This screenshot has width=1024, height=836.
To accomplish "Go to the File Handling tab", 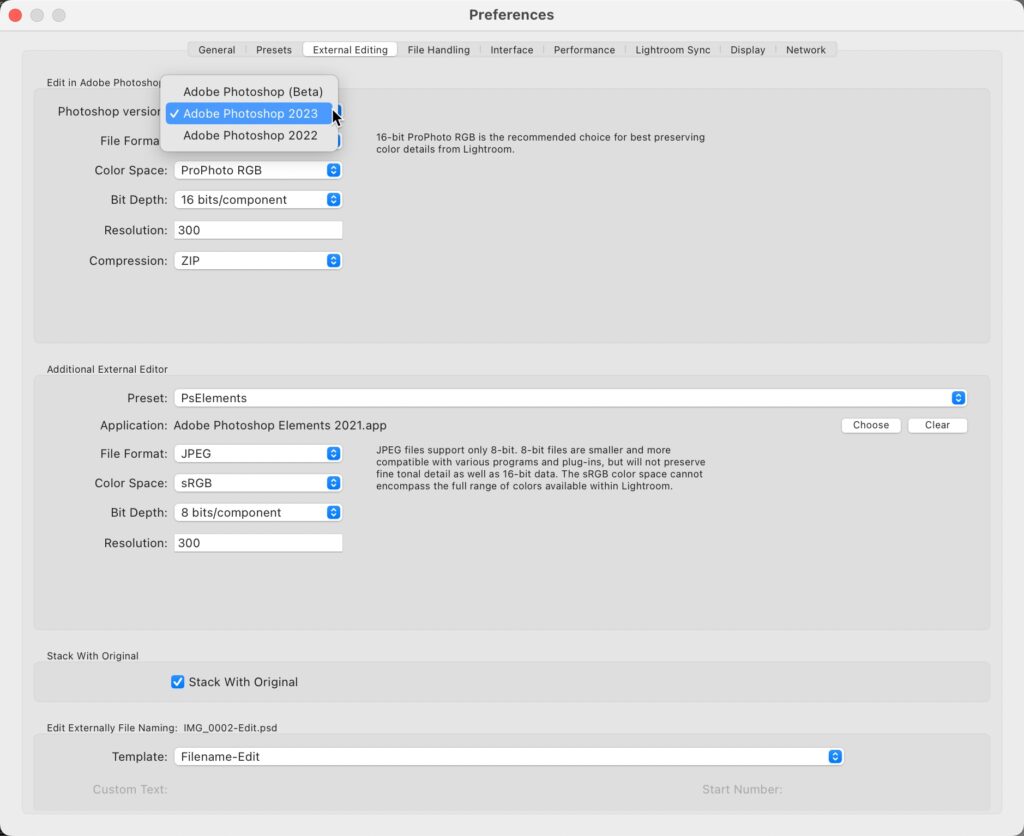I will [438, 50].
